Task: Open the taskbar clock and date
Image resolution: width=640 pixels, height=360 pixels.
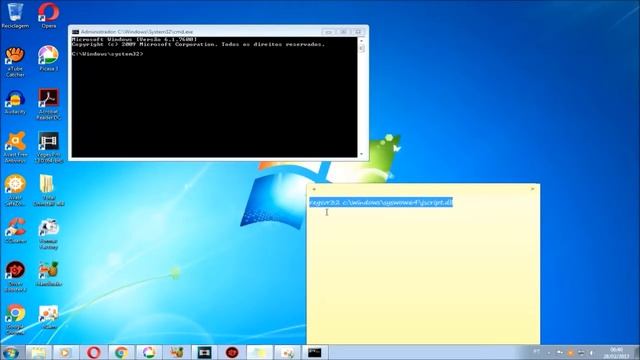Action: pyautogui.click(x=616, y=353)
